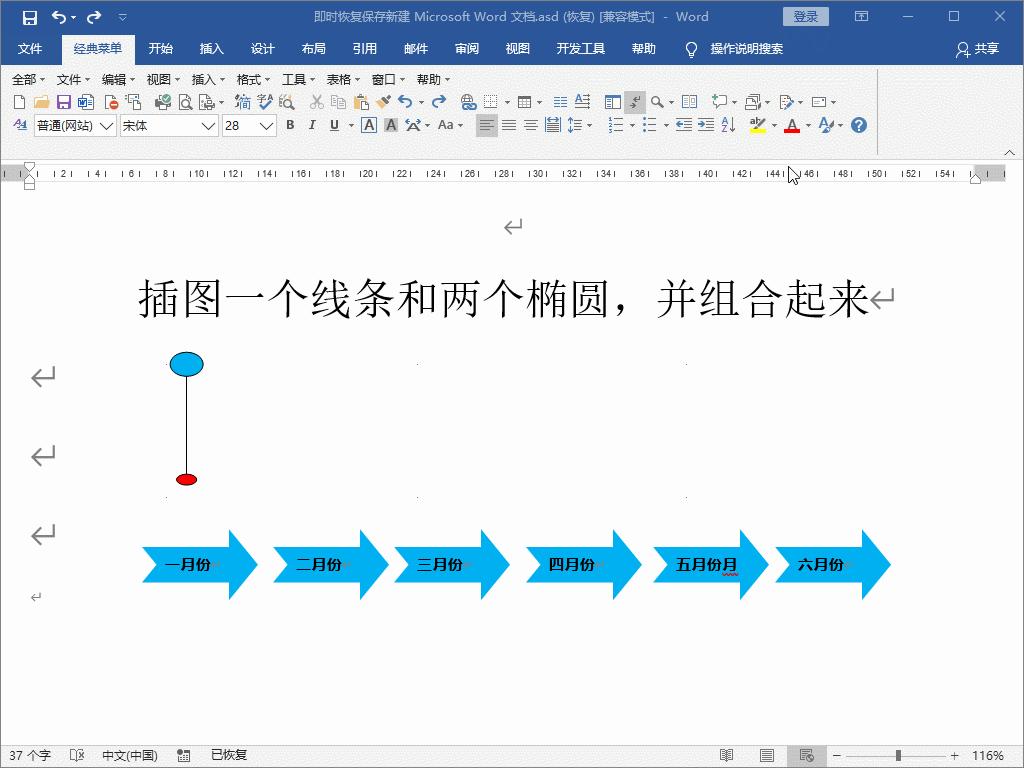
Task: Select the Format Painter tool
Action: click(x=384, y=101)
